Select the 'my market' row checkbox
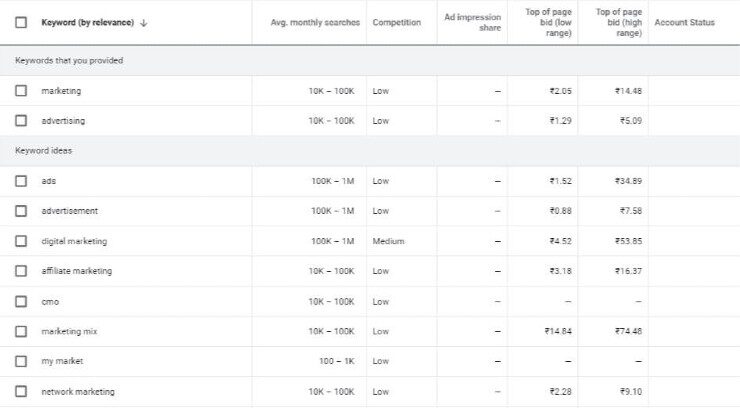The width and height of the screenshot is (740, 408). tap(21, 361)
